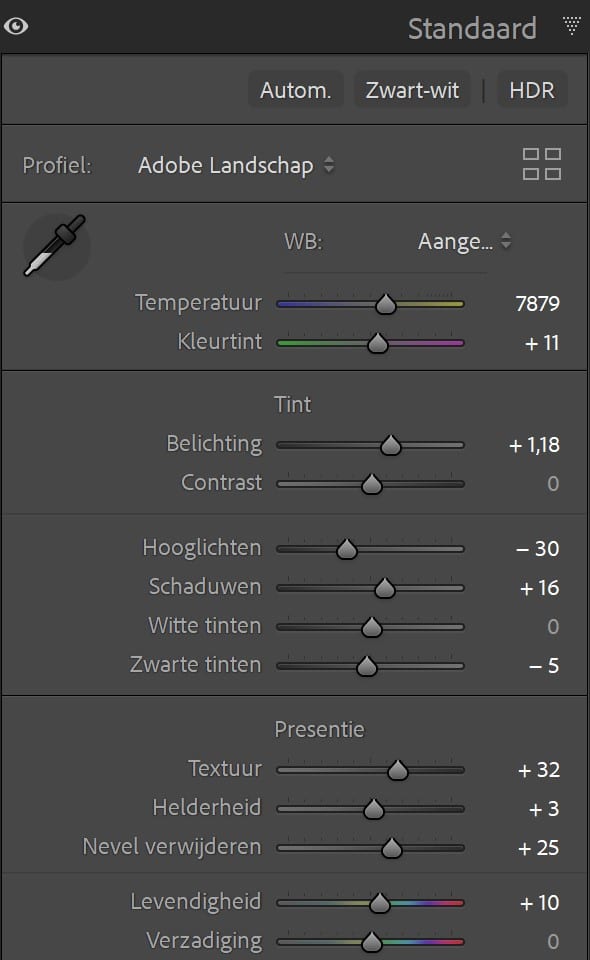Viewport: 590px width, 960px height.
Task: Expand the profile selector chevrons
Action: (x=330, y=166)
